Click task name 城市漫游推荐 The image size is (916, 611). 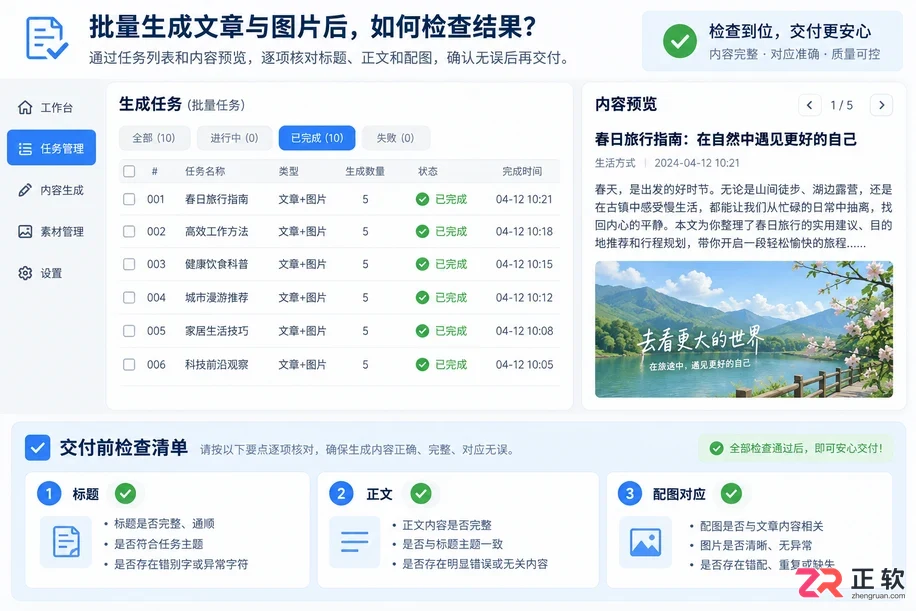(217, 297)
